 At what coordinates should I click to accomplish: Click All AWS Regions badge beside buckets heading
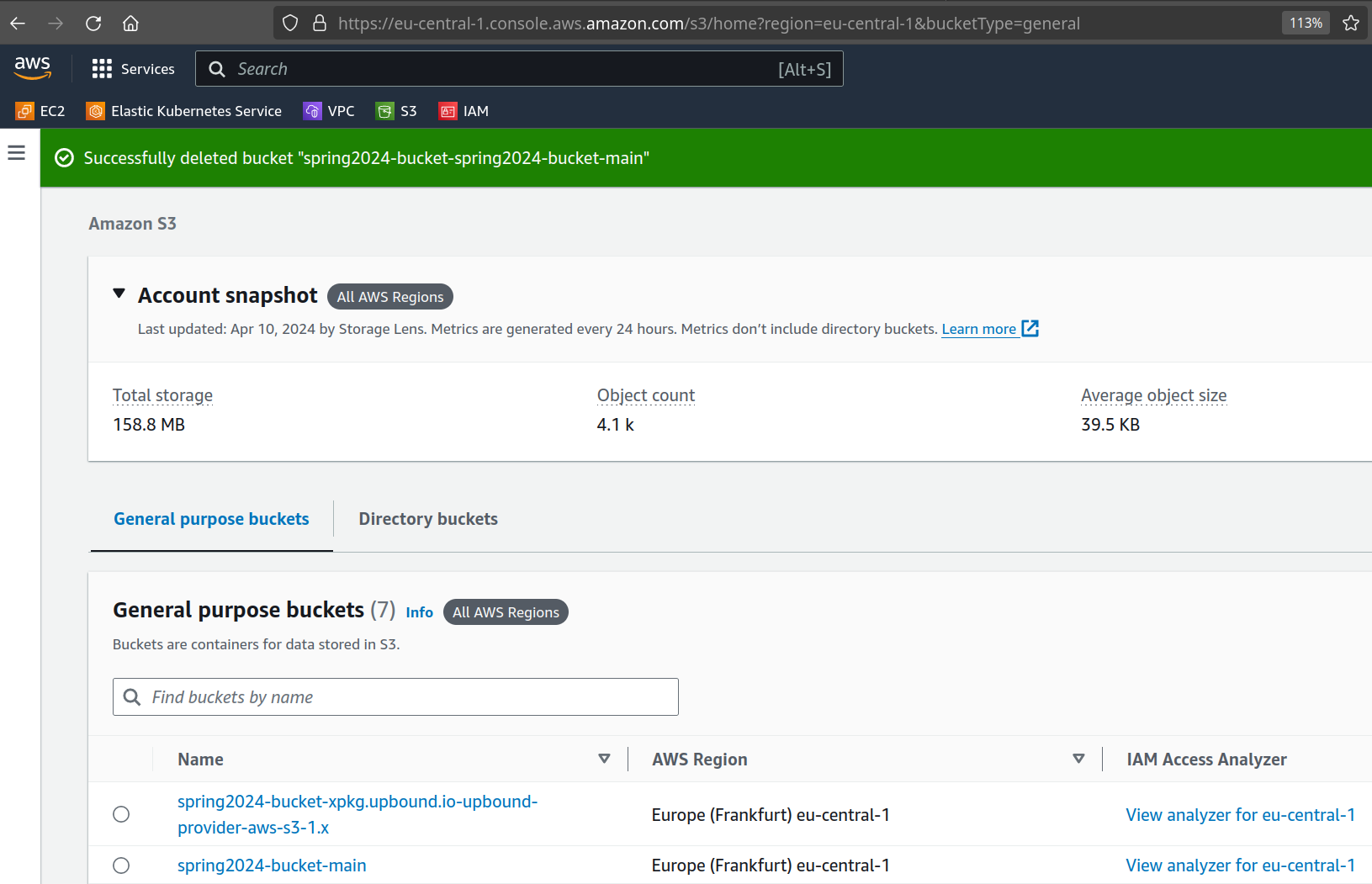(x=506, y=612)
